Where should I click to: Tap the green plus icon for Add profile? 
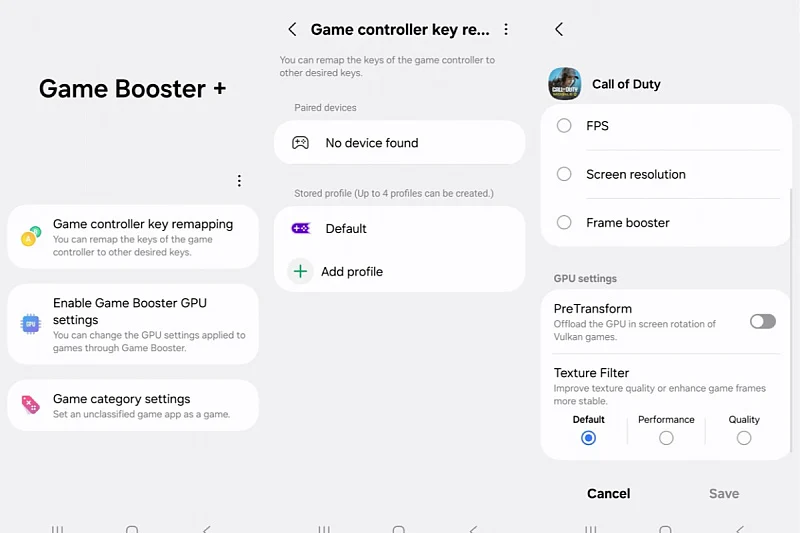(x=300, y=271)
